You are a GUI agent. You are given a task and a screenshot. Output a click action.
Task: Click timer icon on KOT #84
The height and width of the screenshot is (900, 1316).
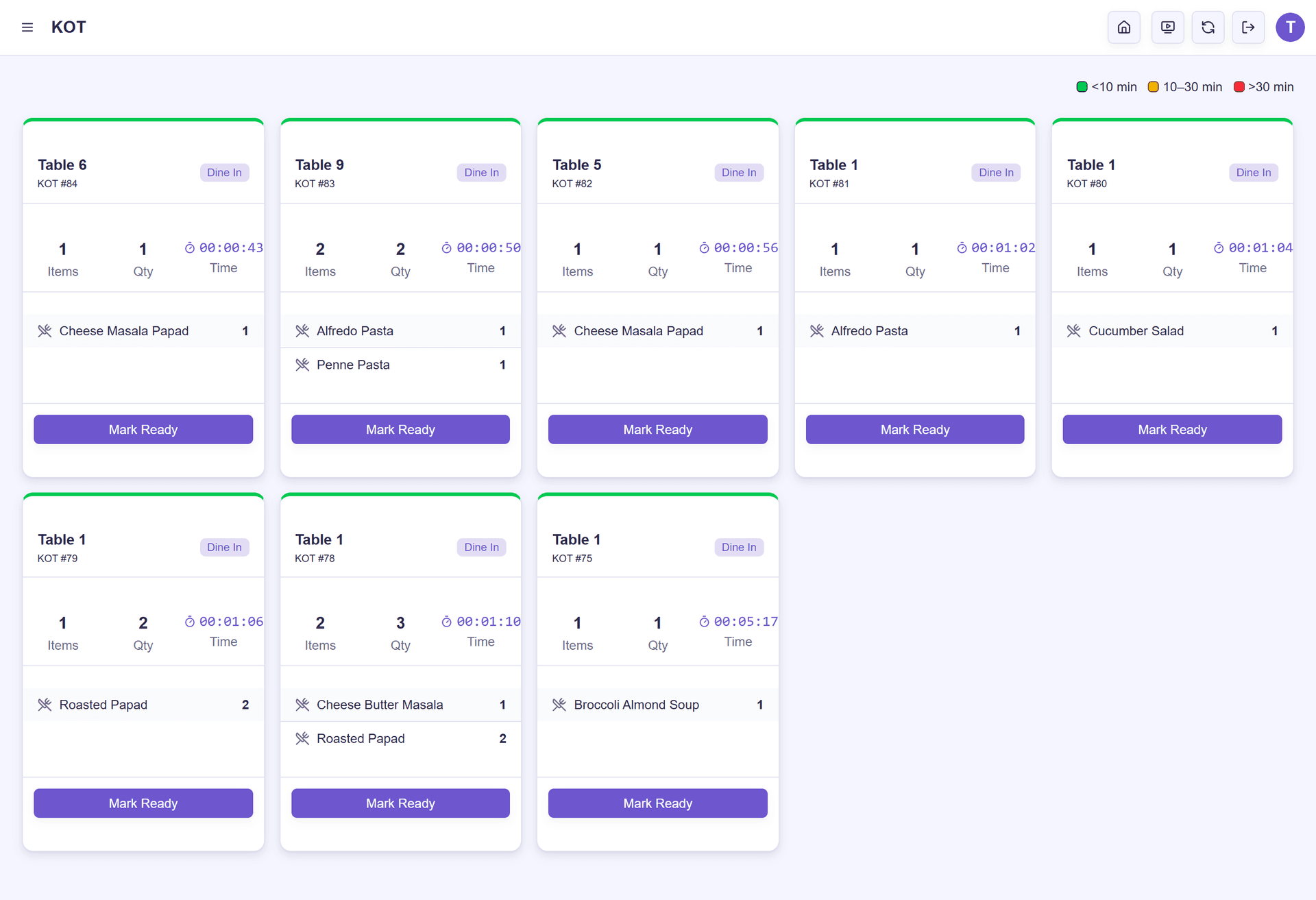pyautogui.click(x=190, y=248)
